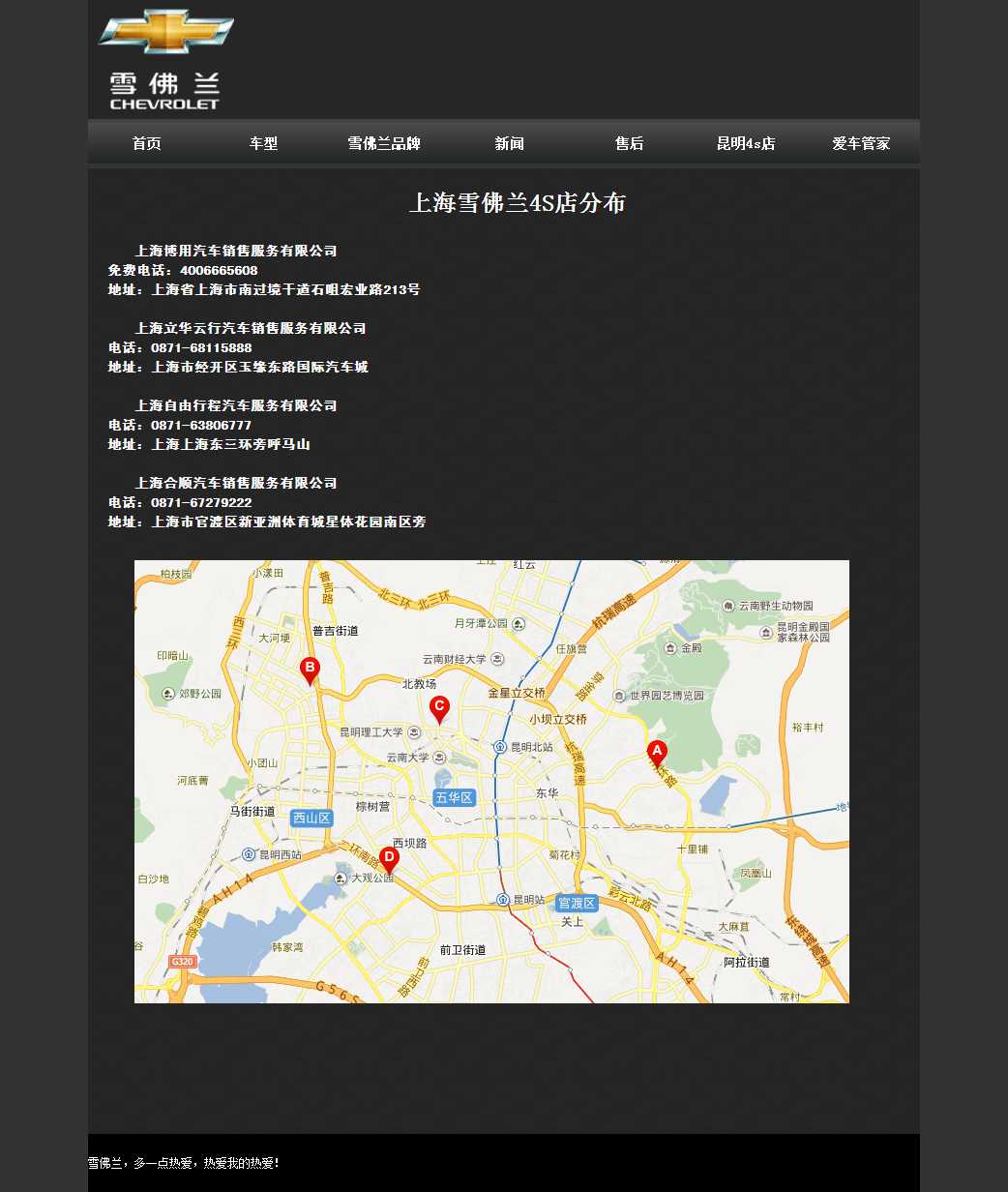Screen dimensions: 1008x1192
Task: Click the 世界园艺博览园 map icon
Action: coord(619,696)
